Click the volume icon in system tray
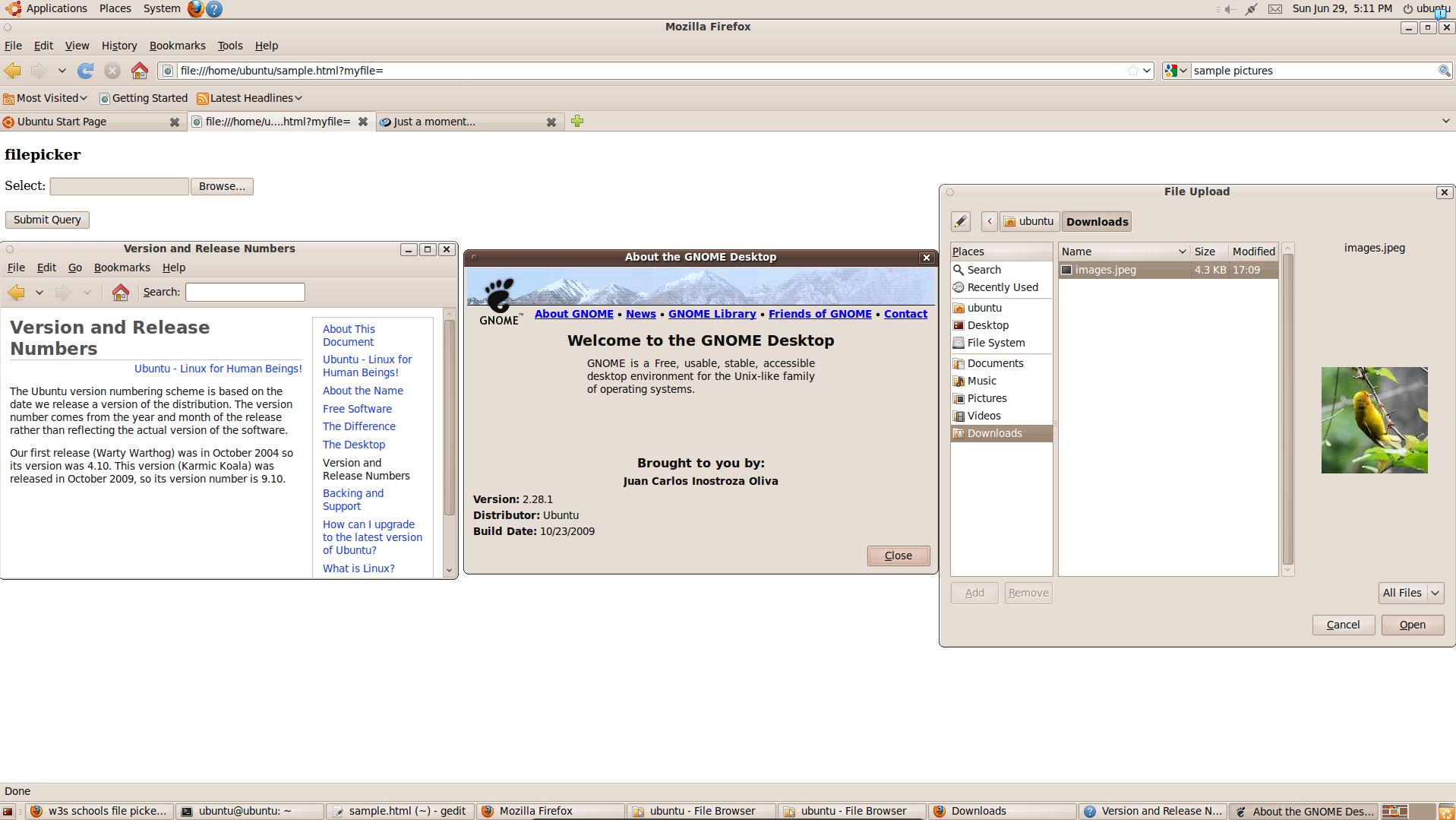 pos(1230,8)
